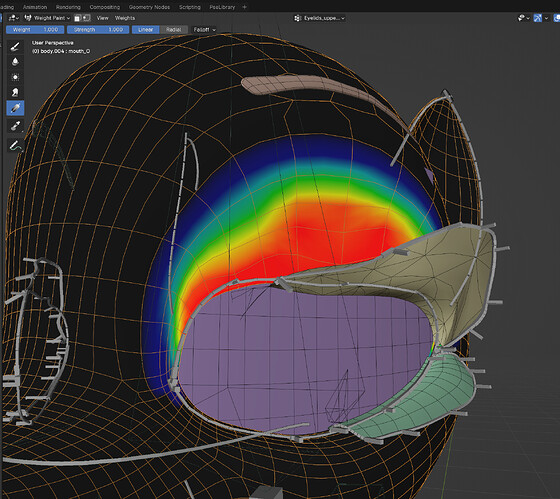Switch to the Scripting workspace tab
Viewport: 560px width, 499px height.
click(x=190, y=7)
